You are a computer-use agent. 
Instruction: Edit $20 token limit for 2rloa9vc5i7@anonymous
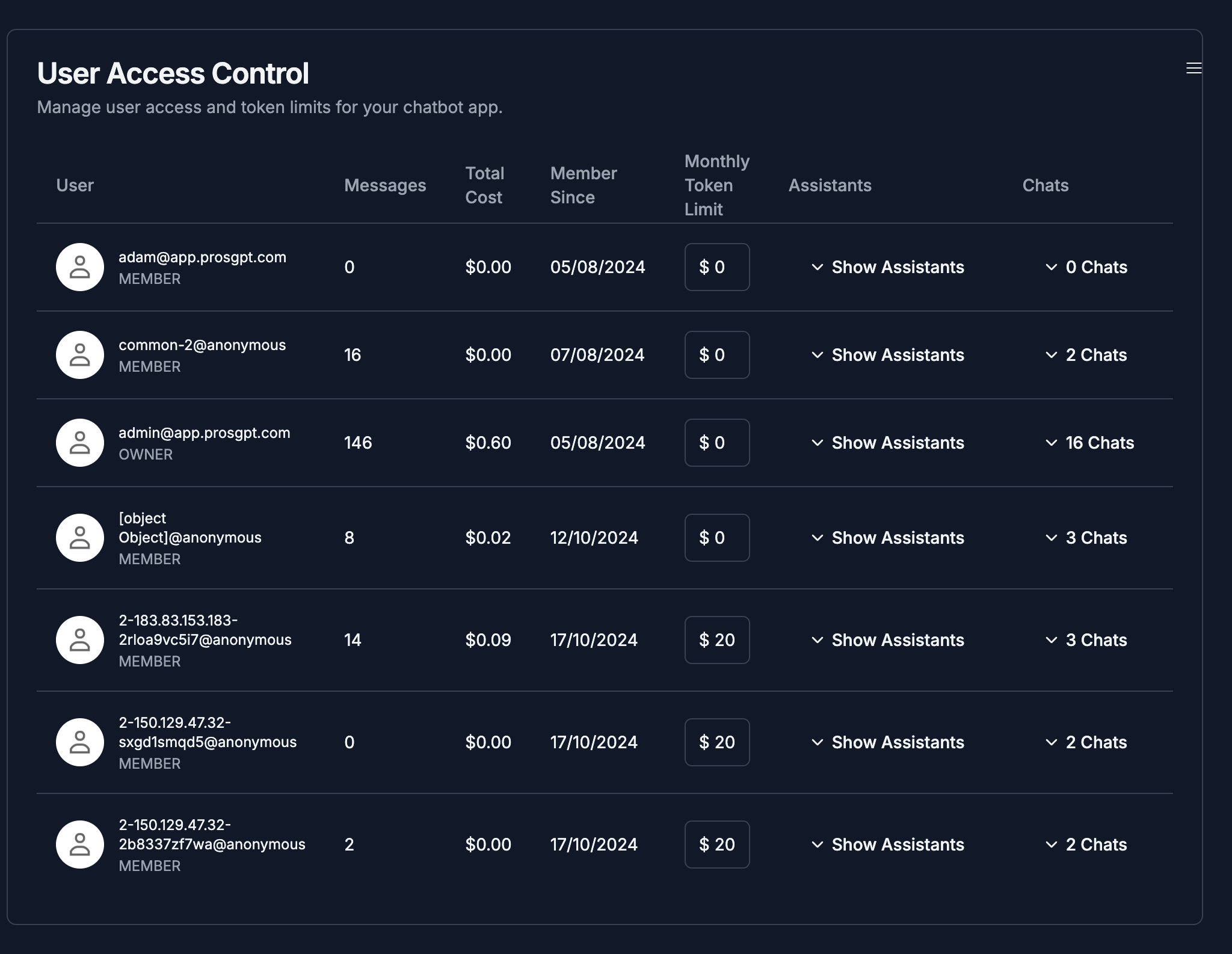pyautogui.click(x=717, y=640)
